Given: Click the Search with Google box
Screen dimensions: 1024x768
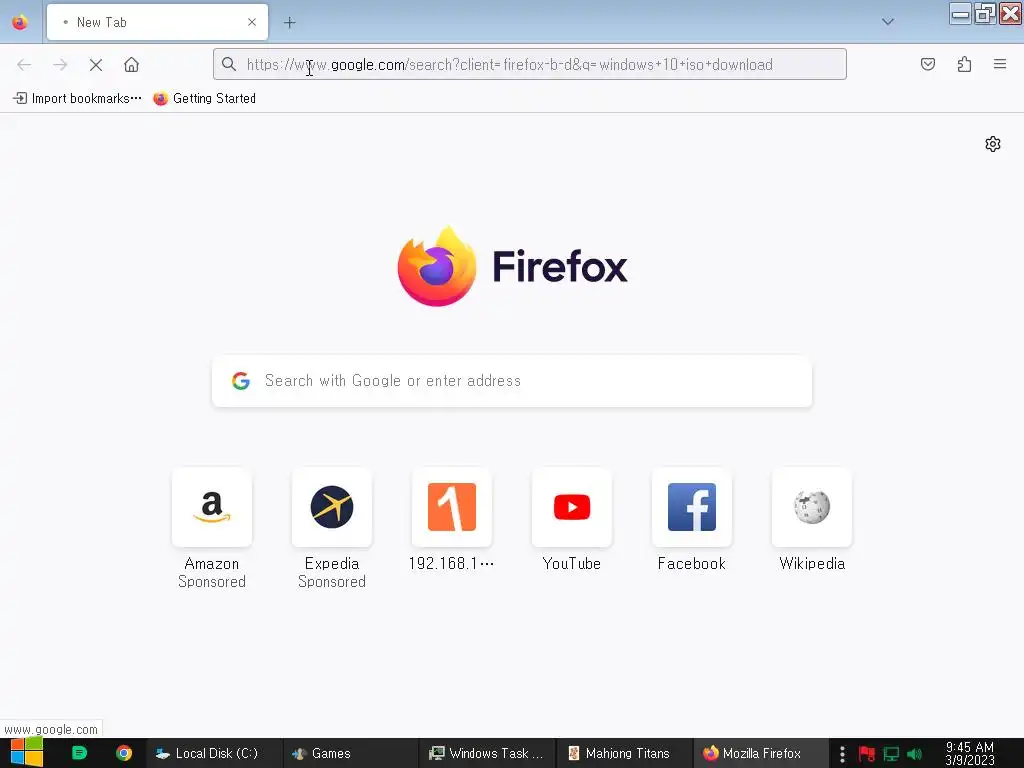Looking at the screenshot, I should coord(512,381).
